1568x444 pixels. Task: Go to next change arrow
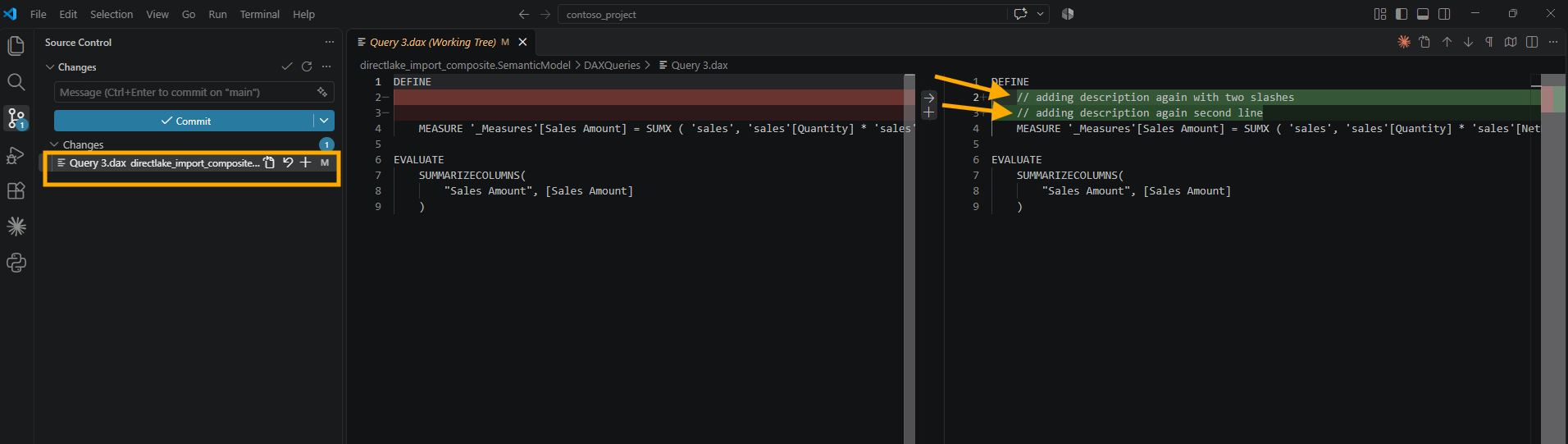[x=1468, y=42]
